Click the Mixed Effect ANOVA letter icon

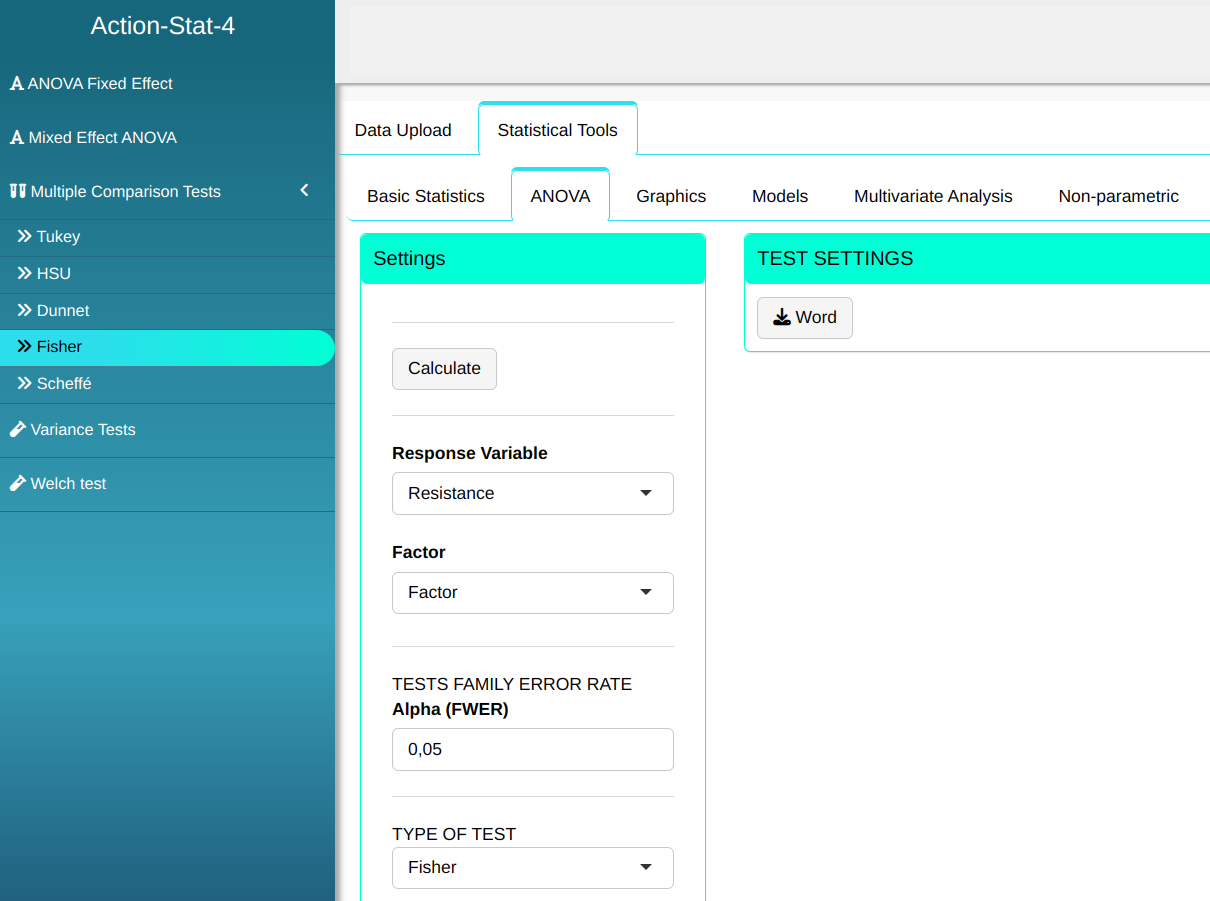16,138
